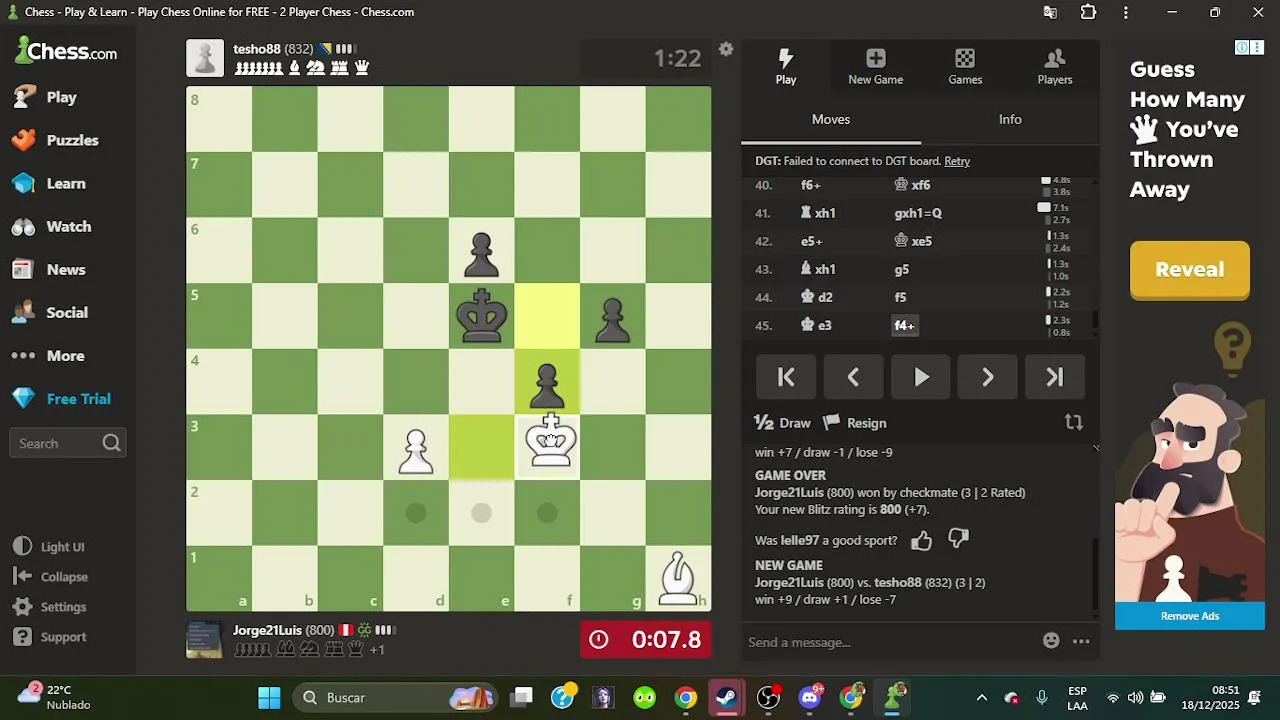Open Support in the sidebar
This screenshot has width=1280, height=720.
pyautogui.click(x=50, y=637)
